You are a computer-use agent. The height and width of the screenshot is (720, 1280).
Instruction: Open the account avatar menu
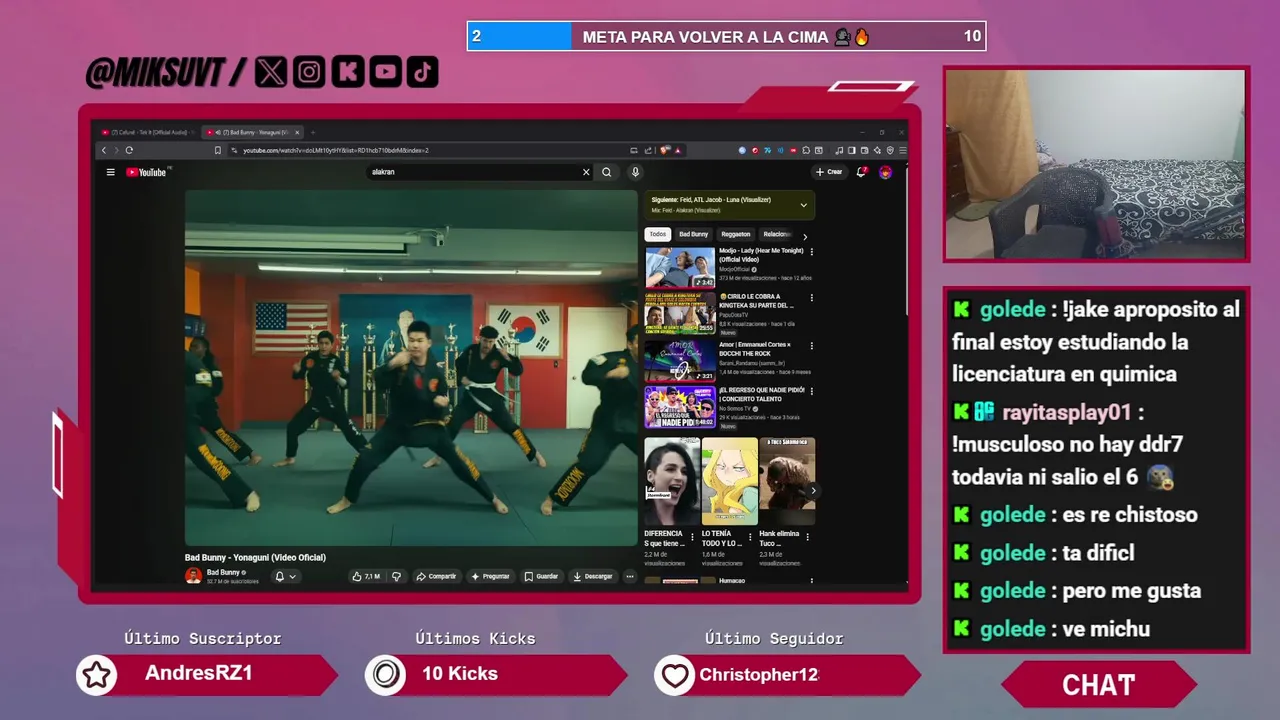pos(885,172)
